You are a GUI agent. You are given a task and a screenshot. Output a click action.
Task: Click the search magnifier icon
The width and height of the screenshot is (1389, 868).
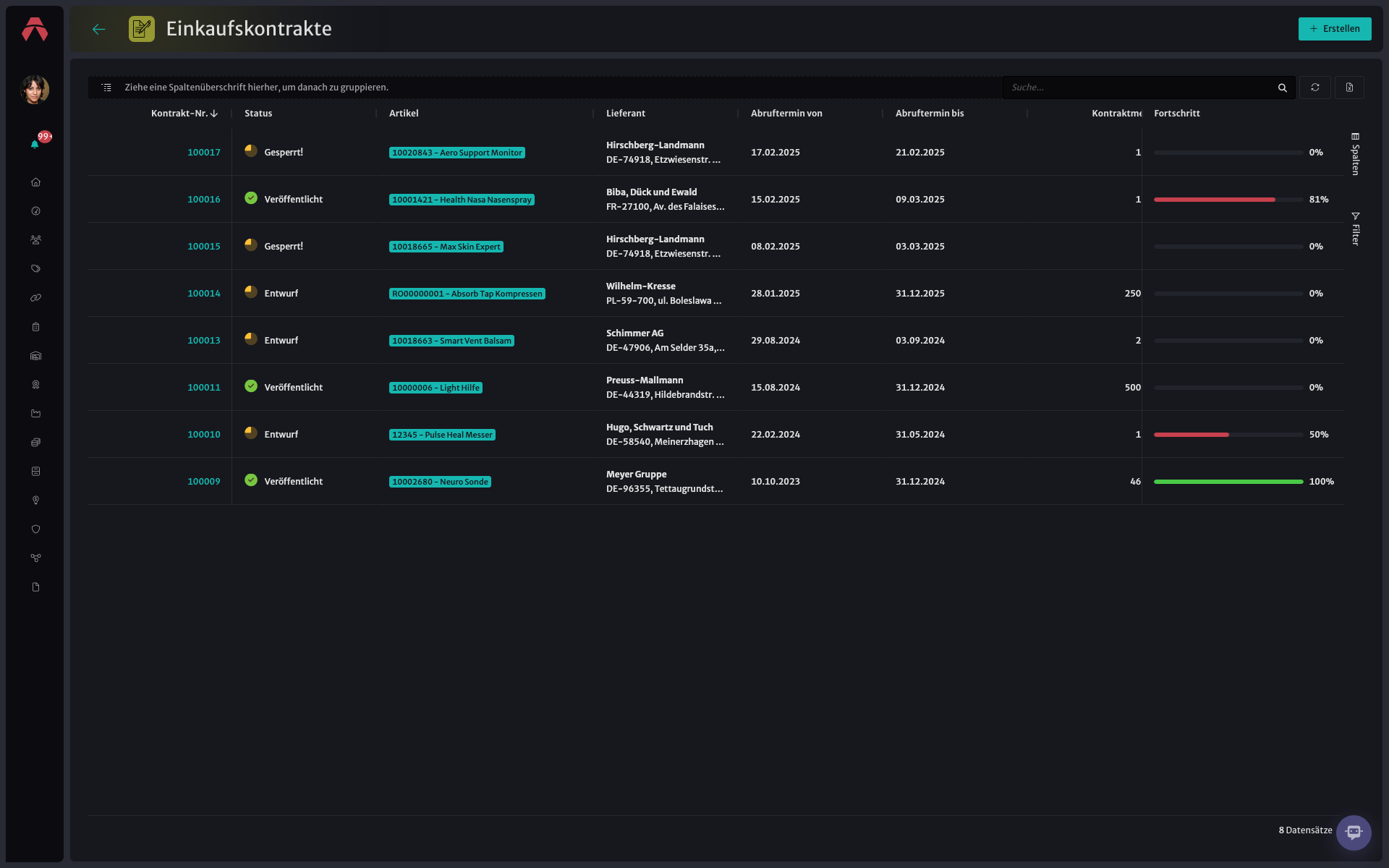point(1282,88)
